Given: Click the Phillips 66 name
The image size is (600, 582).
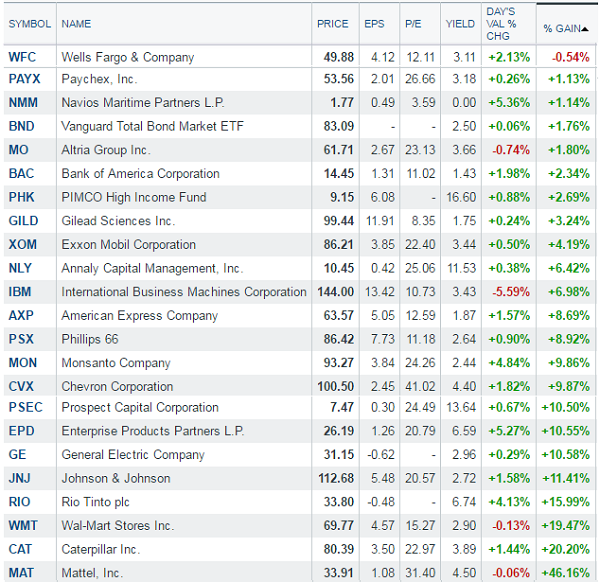Looking at the screenshot, I should pyautogui.click(x=90, y=339).
